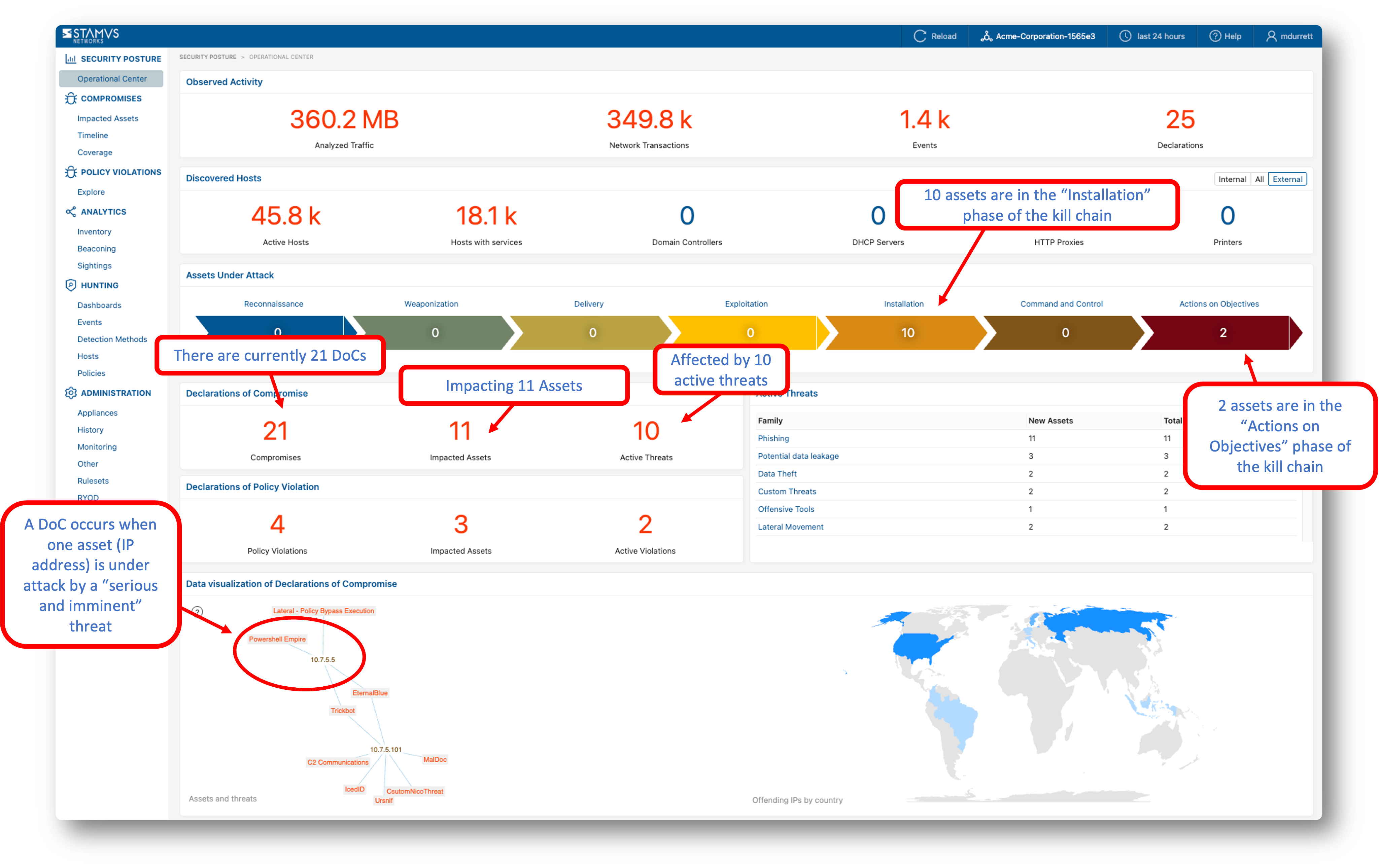The width and height of the screenshot is (1379, 868).
Task: Open the Phishing threat family link
Action: pyautogui.click(x=773, y=439)
